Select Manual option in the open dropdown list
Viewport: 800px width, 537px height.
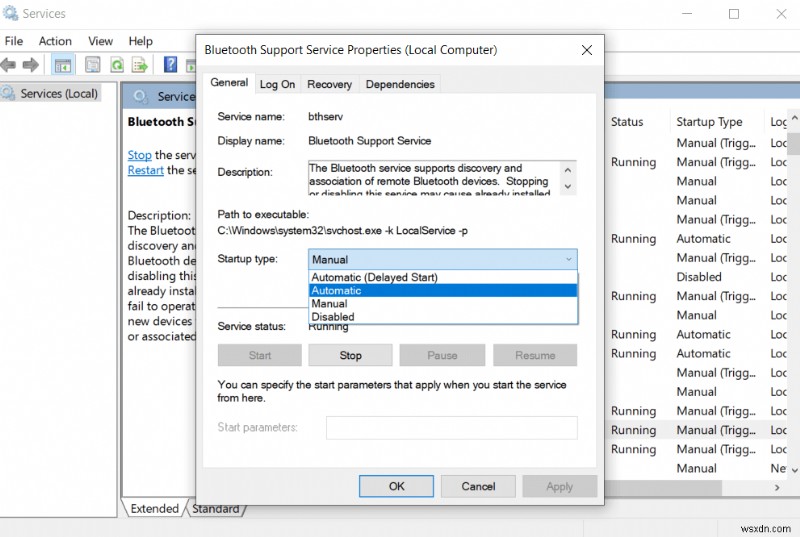[443, 304]
